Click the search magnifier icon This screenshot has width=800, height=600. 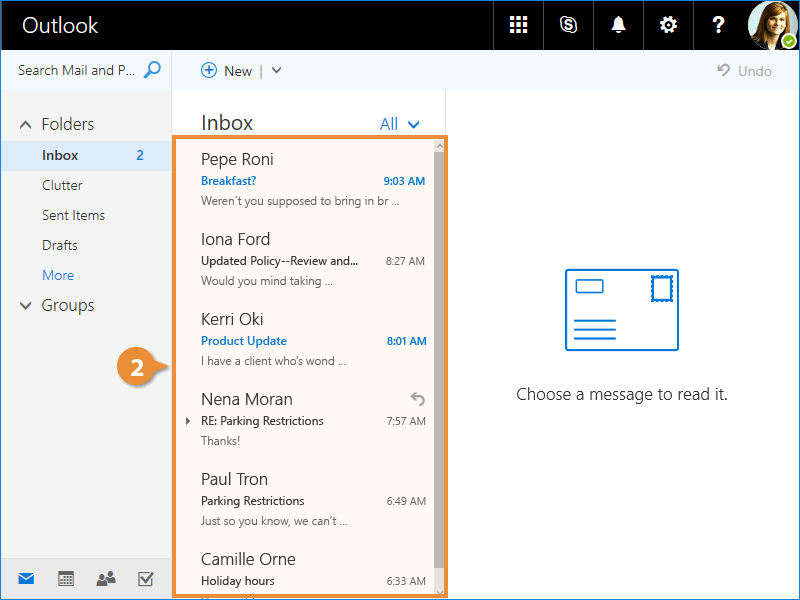[152, 70]
